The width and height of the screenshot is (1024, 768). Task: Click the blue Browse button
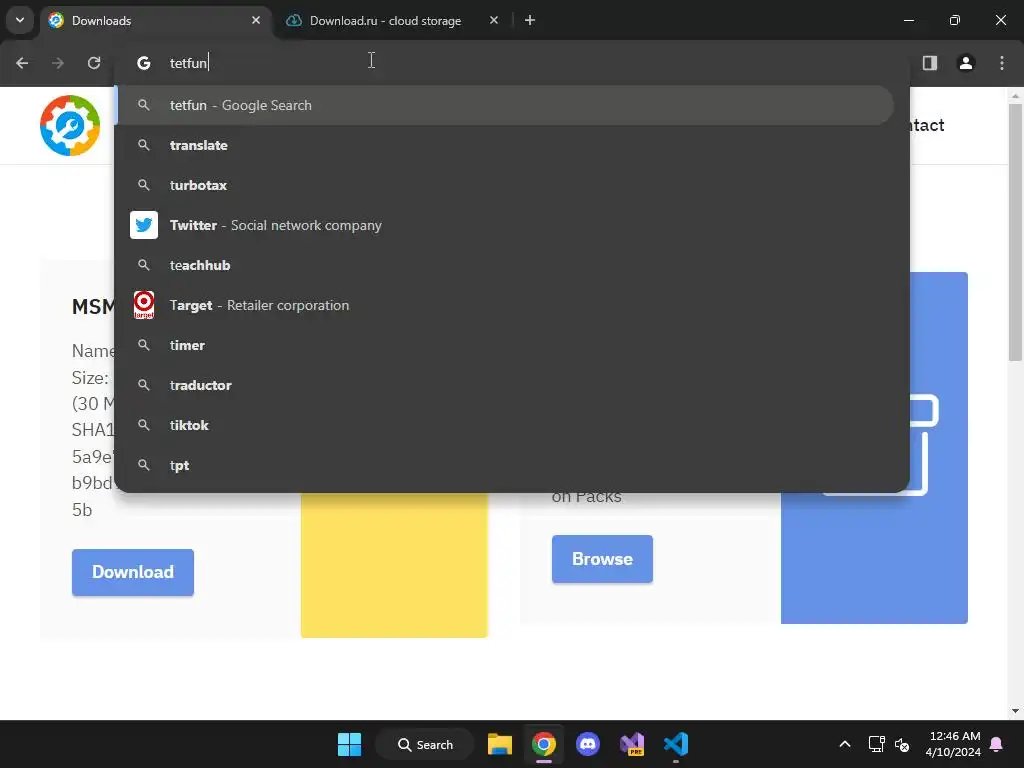point(602,559)
